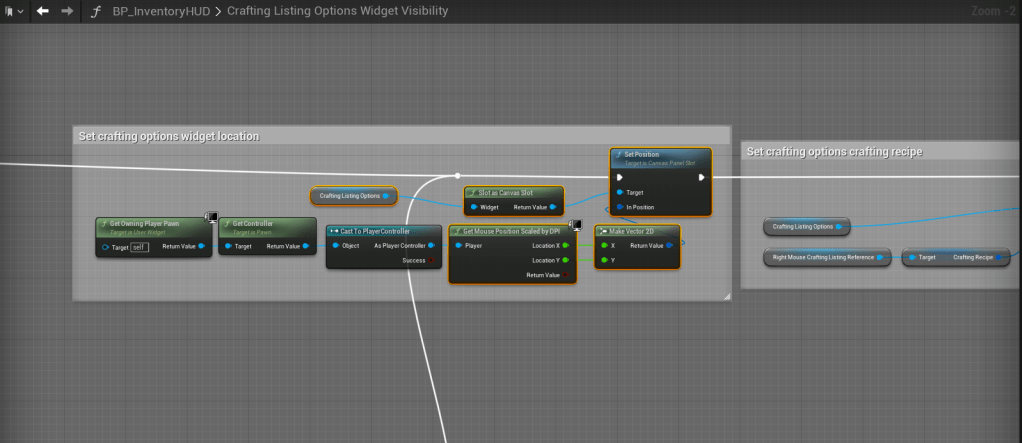This screenshot has width=1022, height=443.
Task: Click the function icon beside BP_InventoryHUD breadcrumb
Action: pos(96,12)
